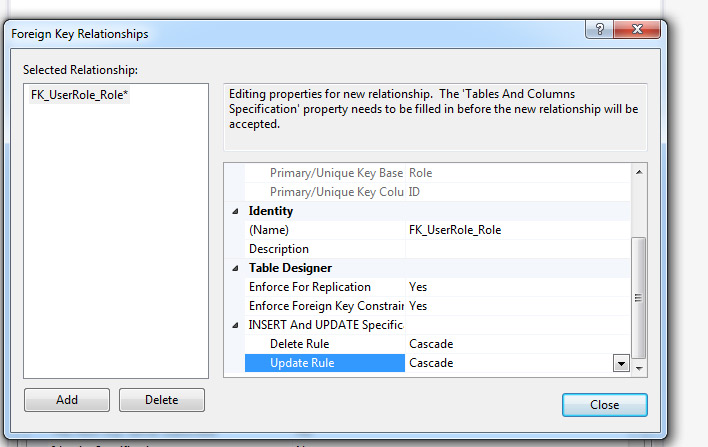Open the Update Rule dropdown arrow
The height and width of the screenshot is (447, 708).
621,363
